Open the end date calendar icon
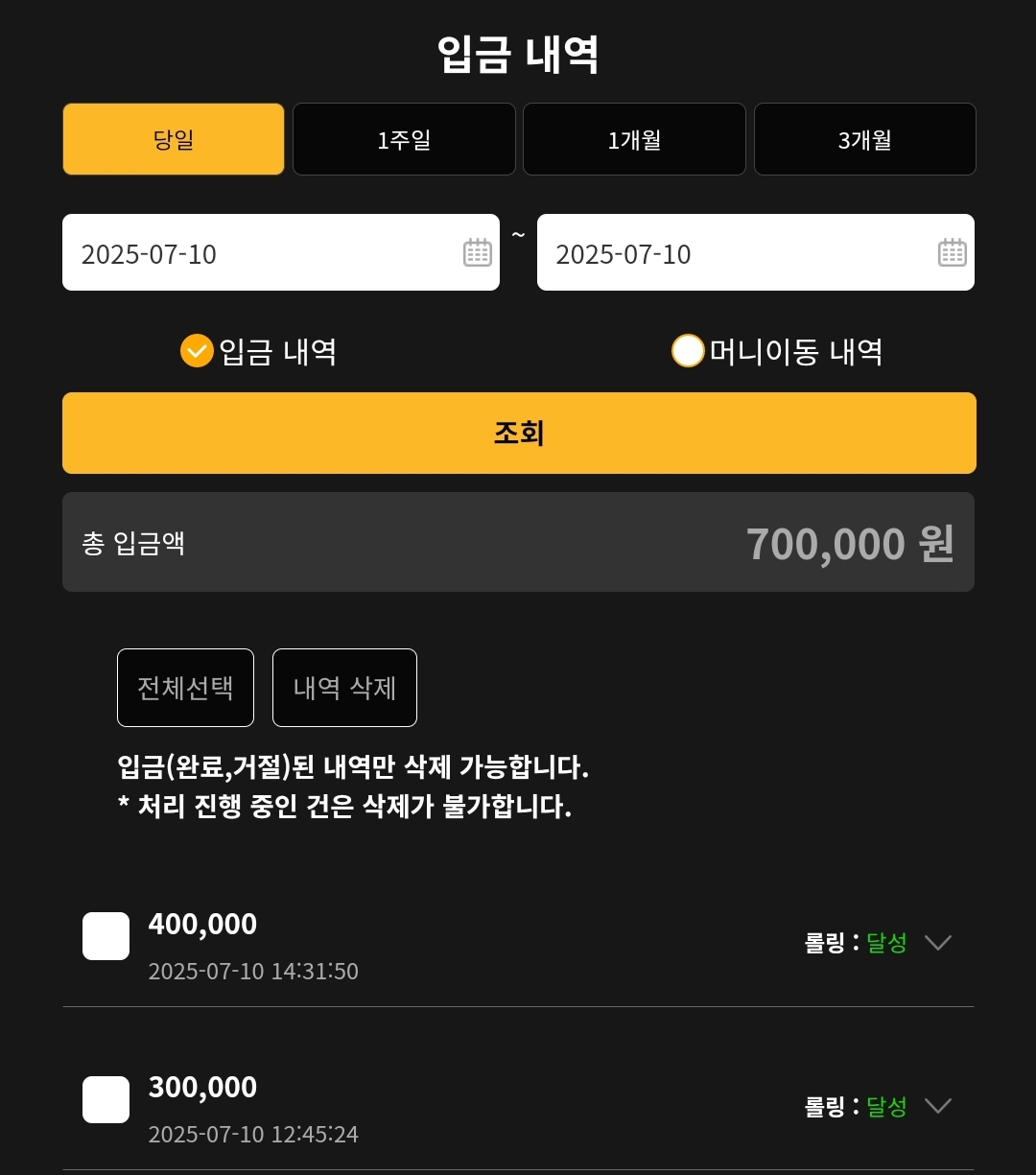The width and height of the screenshot is (1036, 1175). 952,252
